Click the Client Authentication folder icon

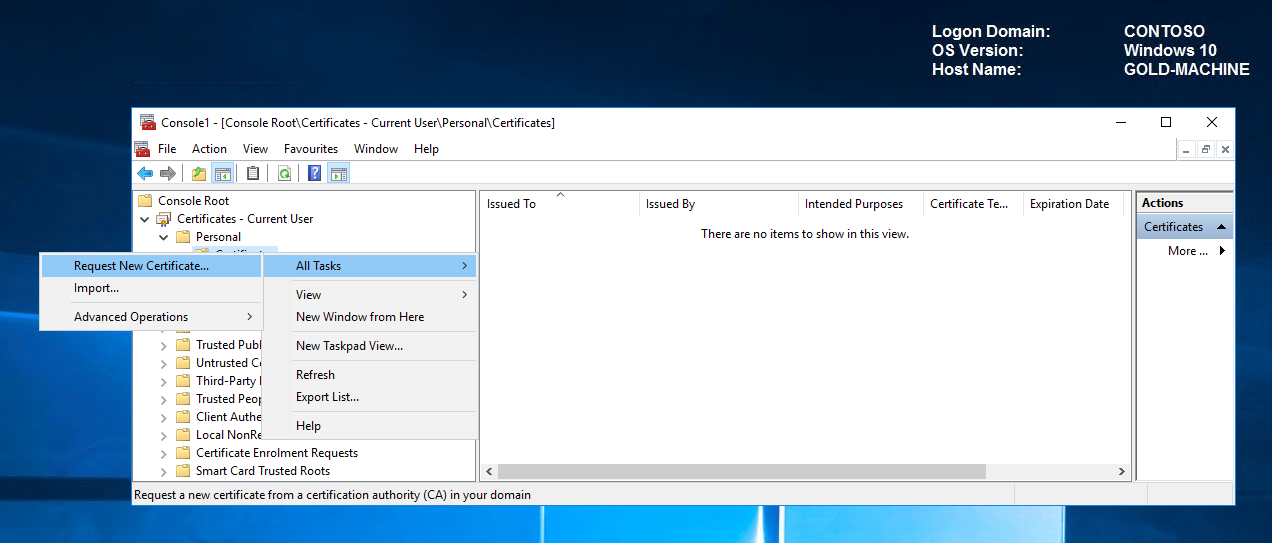(183, 416)
